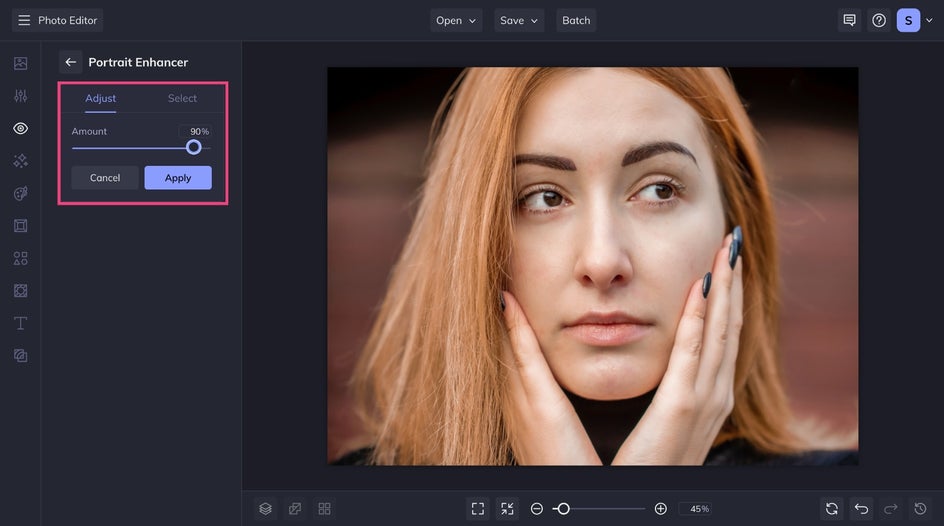
Task: Click the 45% zoom value field
Action: coord(696,509)
